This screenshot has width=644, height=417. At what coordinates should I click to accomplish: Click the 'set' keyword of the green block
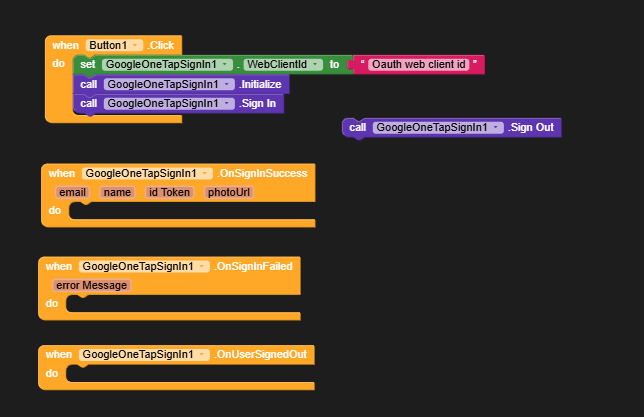87,65
